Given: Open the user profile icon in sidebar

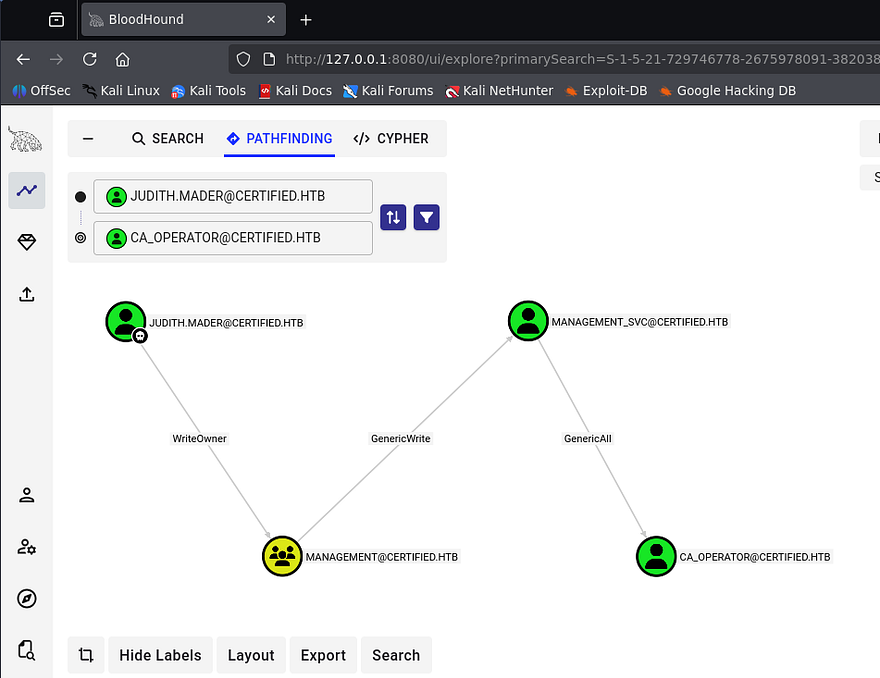Looking at the screenshot, I should click(x=27, y=495).
